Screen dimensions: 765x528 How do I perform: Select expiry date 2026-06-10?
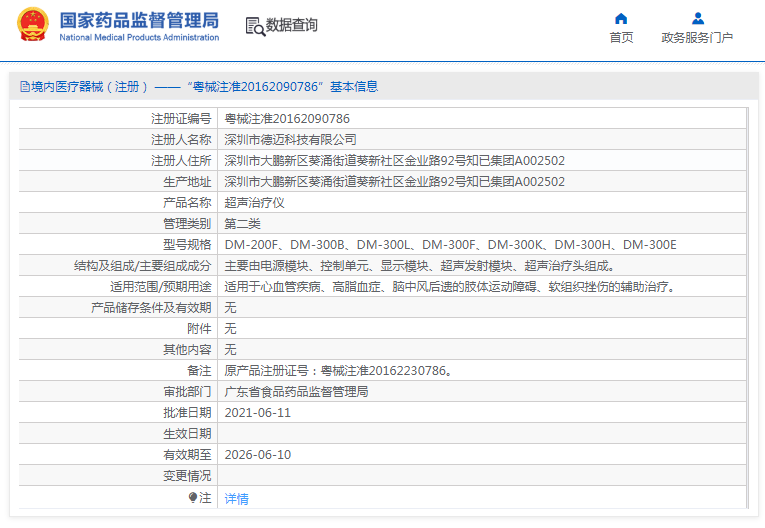258,455
